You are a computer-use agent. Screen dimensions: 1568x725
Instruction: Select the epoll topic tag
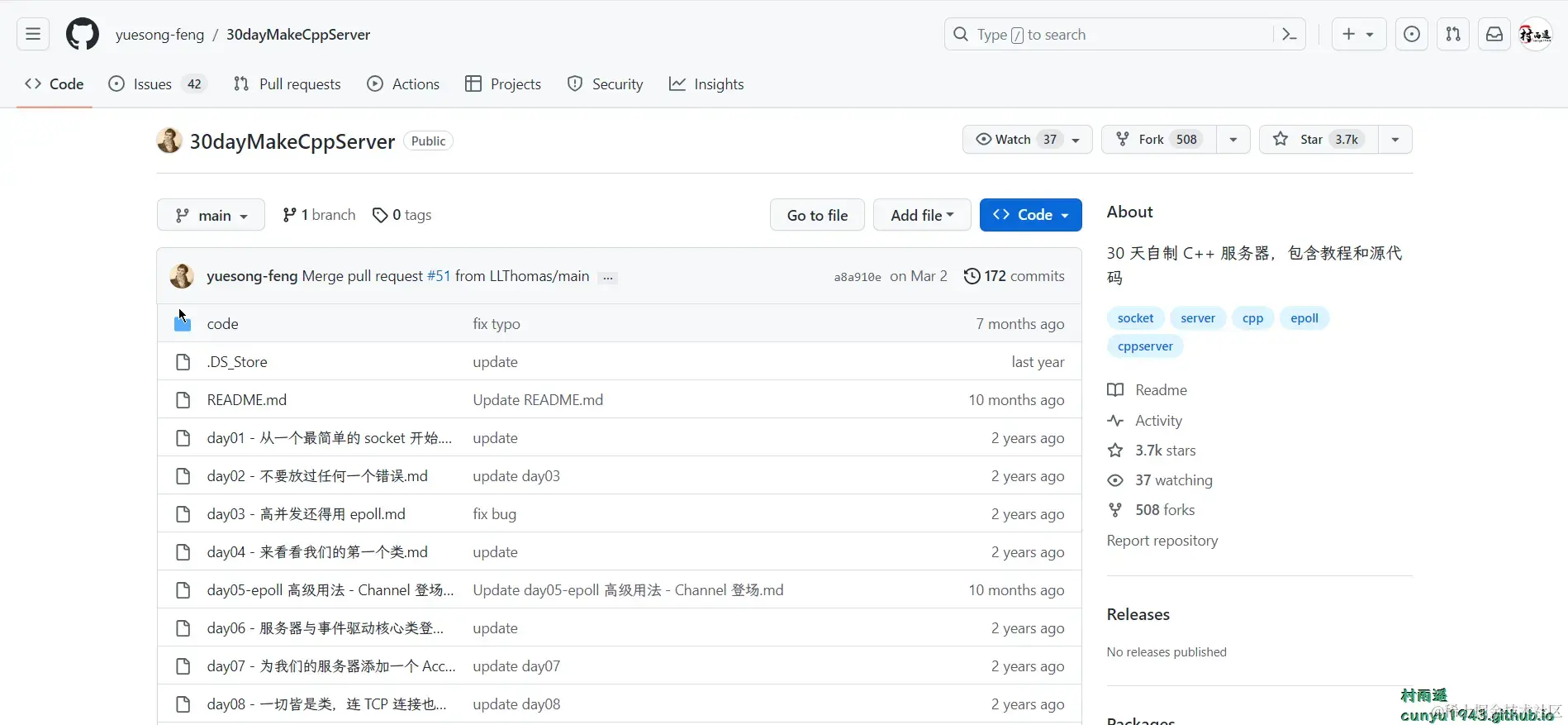pos(1304,318)
